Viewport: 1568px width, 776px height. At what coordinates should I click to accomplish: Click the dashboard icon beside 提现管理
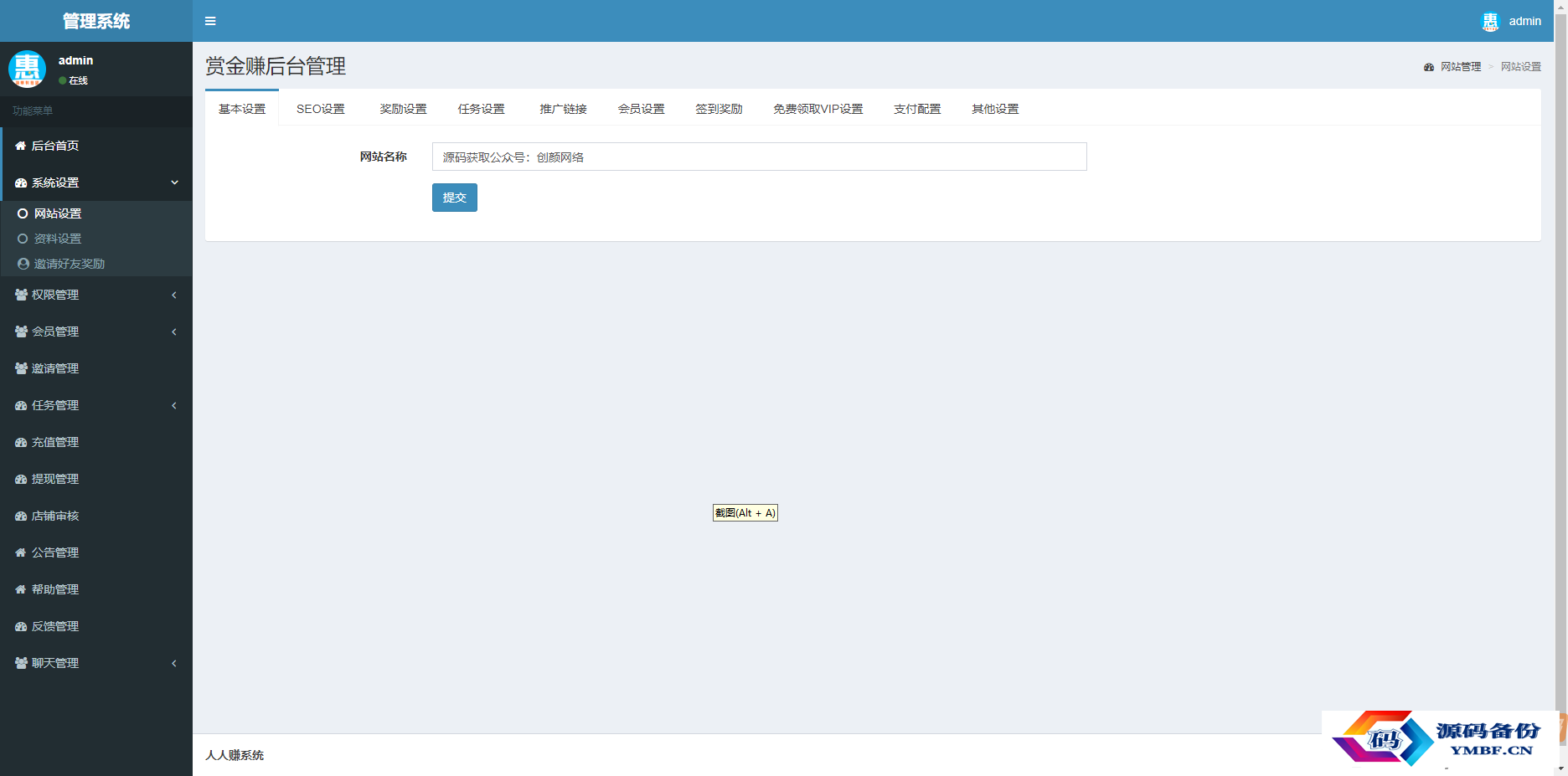coord(21,479)
